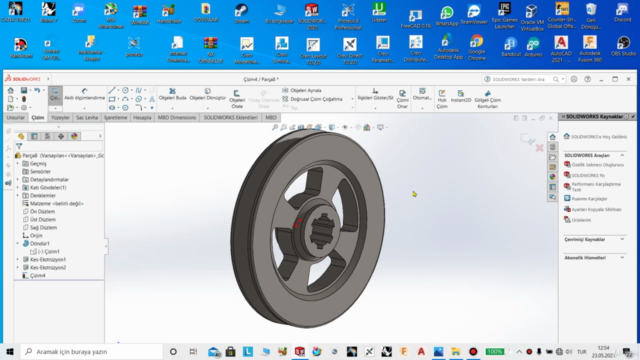This screenshot has height=360, width=640.
Task: Switch to the İşaretleme tab
Action: 116,118
